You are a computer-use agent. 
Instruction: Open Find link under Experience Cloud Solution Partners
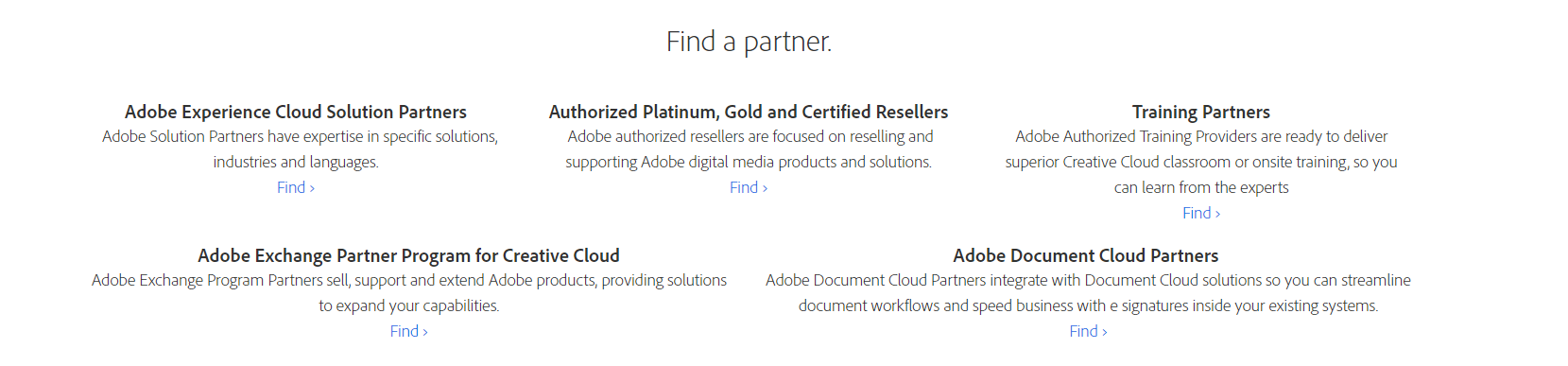(x=296, y=187)
